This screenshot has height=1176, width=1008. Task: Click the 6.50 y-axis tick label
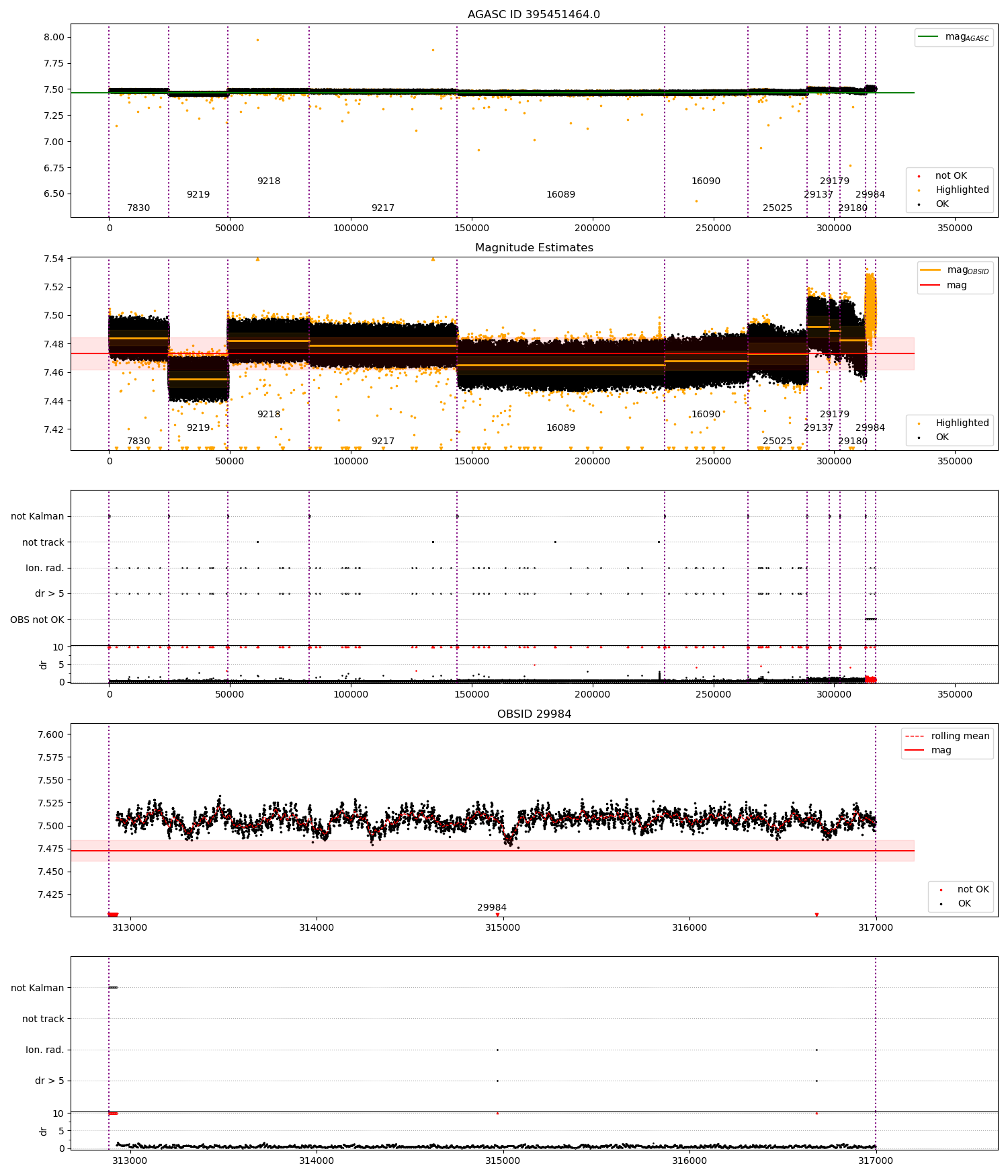pos(53,194)
